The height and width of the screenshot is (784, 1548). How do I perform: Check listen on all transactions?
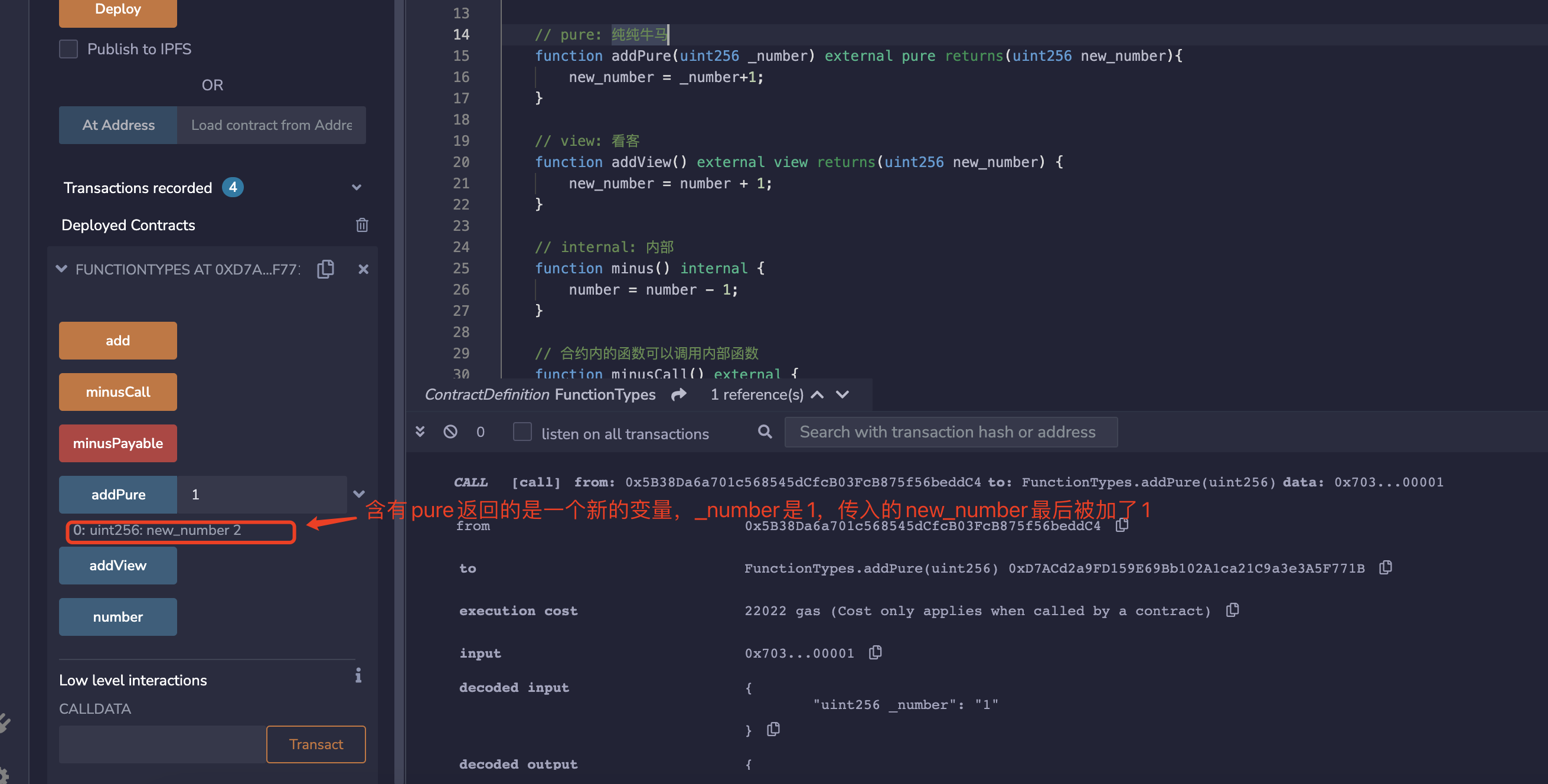click(522, 432)
